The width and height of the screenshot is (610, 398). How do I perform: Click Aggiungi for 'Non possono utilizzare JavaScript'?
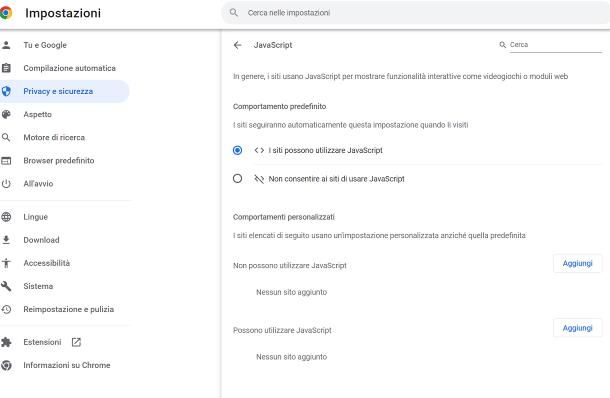(577, 263)
